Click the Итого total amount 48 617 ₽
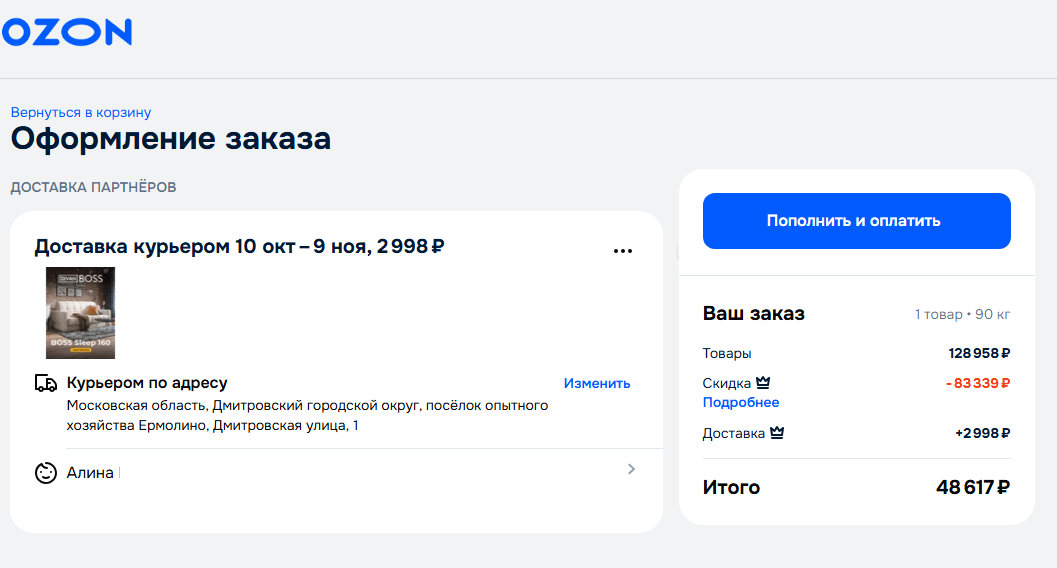Screen dimensions: 1057x568 point(972,488)
